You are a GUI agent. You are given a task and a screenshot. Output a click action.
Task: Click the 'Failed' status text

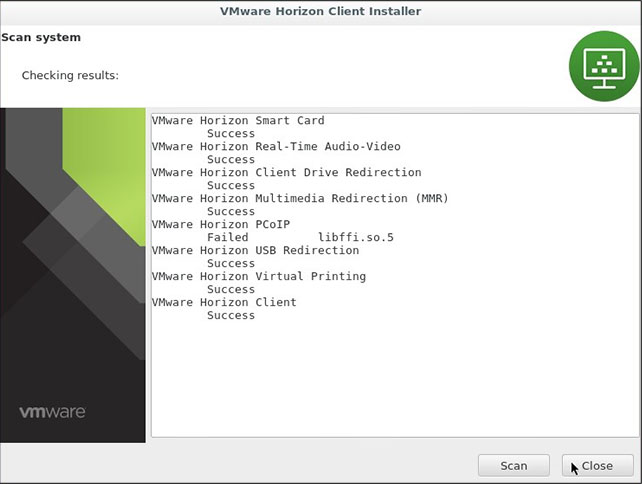tap(228, 237)
